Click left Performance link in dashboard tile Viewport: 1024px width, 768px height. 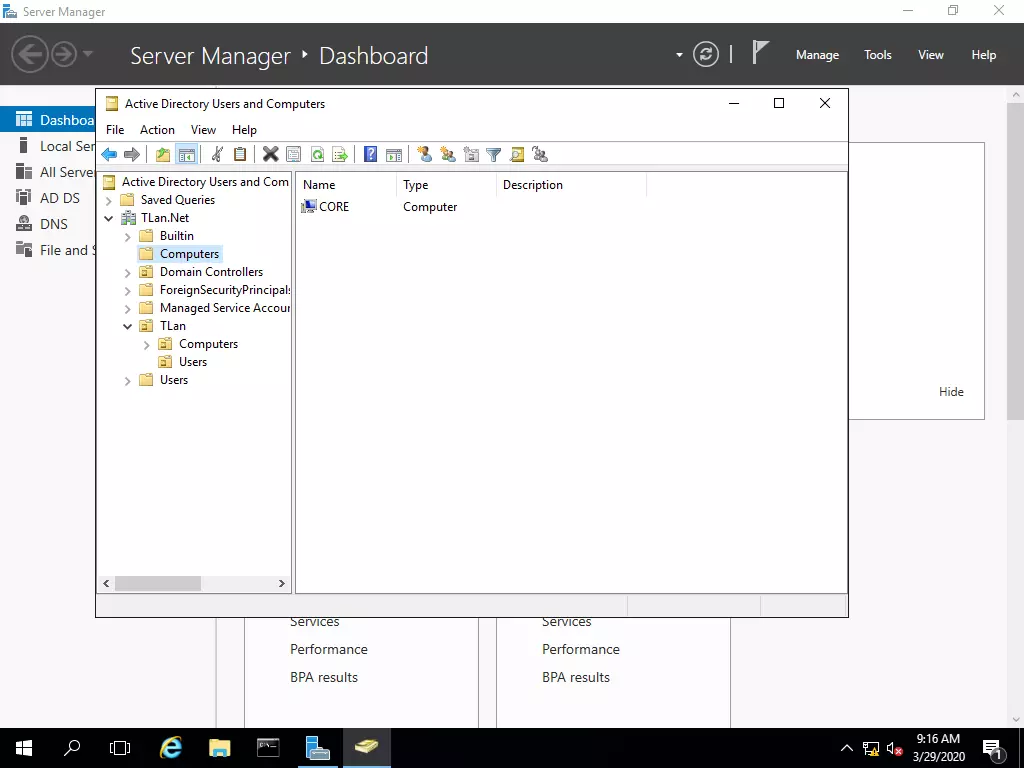click(328, 649)
